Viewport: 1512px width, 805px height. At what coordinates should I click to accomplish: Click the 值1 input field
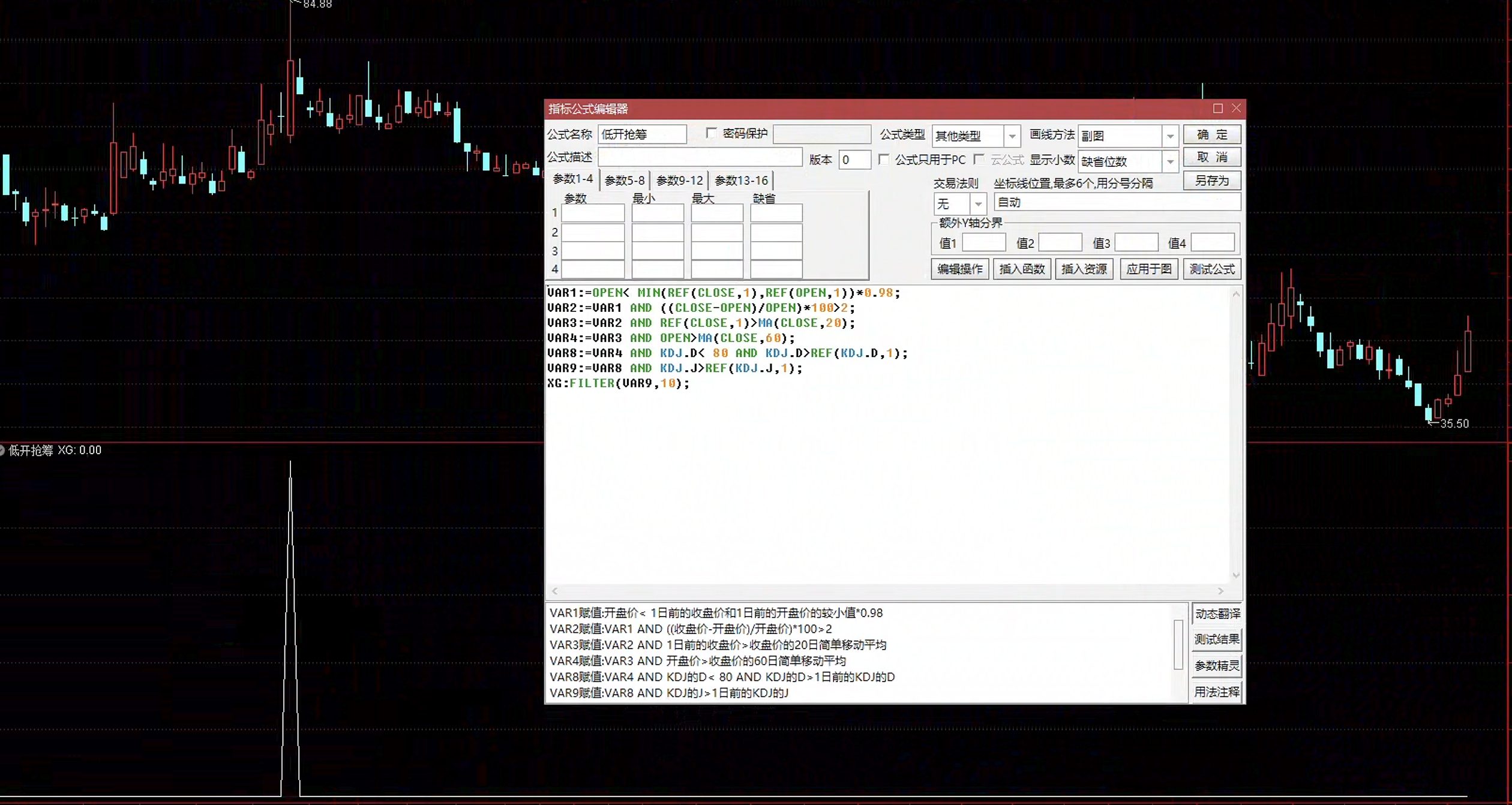pos(984,243)
